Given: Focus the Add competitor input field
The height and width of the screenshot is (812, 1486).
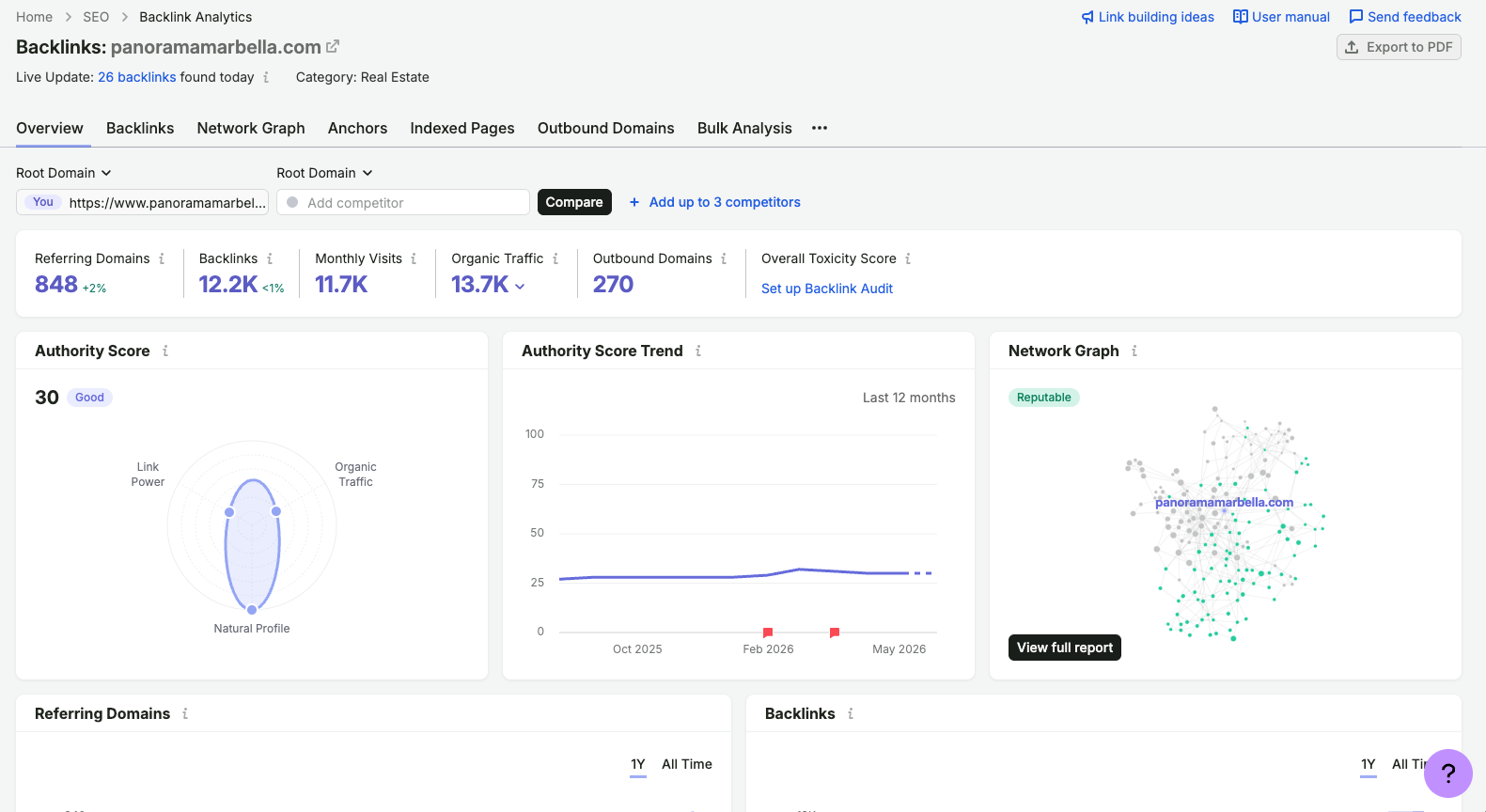Looking at the screenshot, I should click(x=403, y=202).
